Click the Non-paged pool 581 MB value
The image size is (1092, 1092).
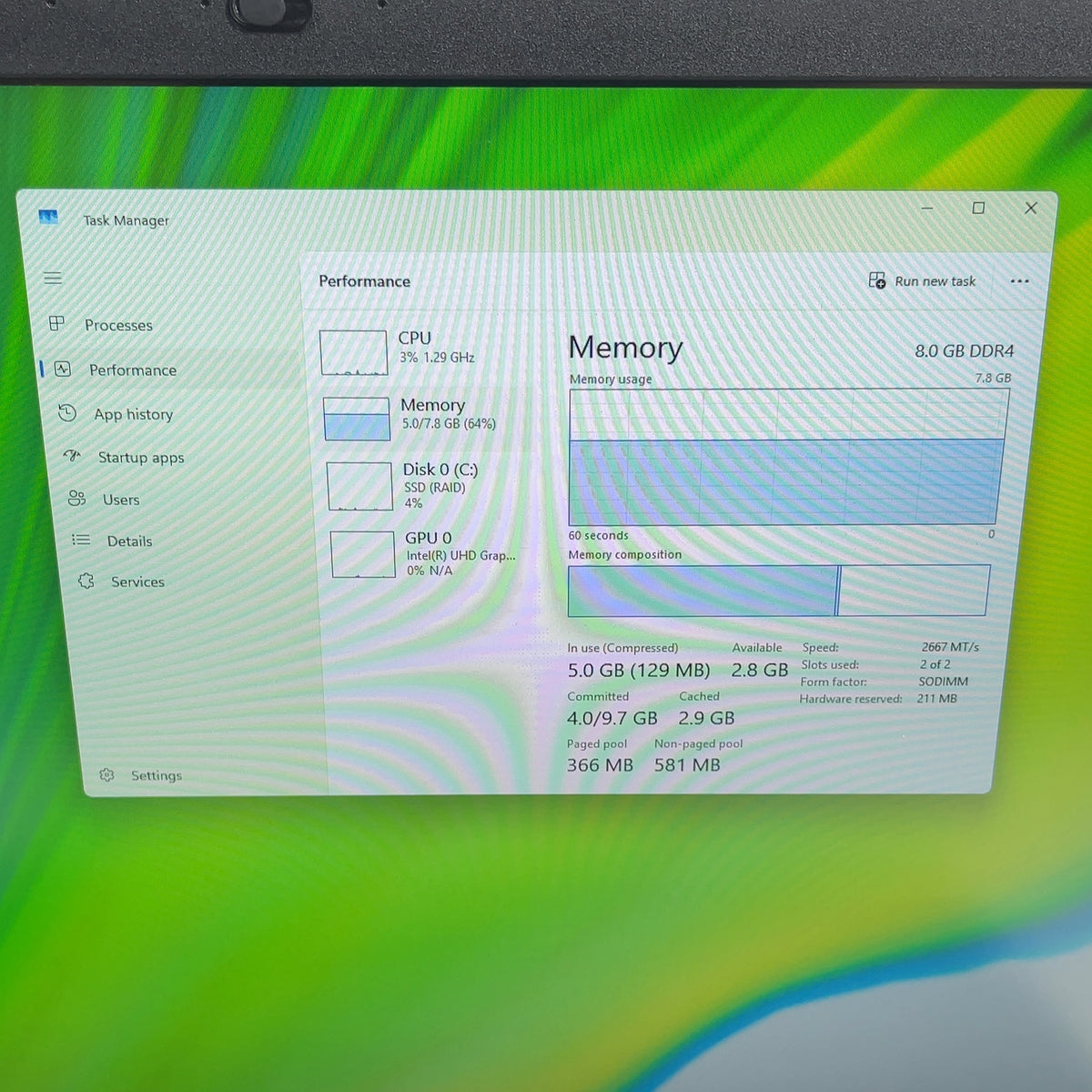click(x=687, y=765)
